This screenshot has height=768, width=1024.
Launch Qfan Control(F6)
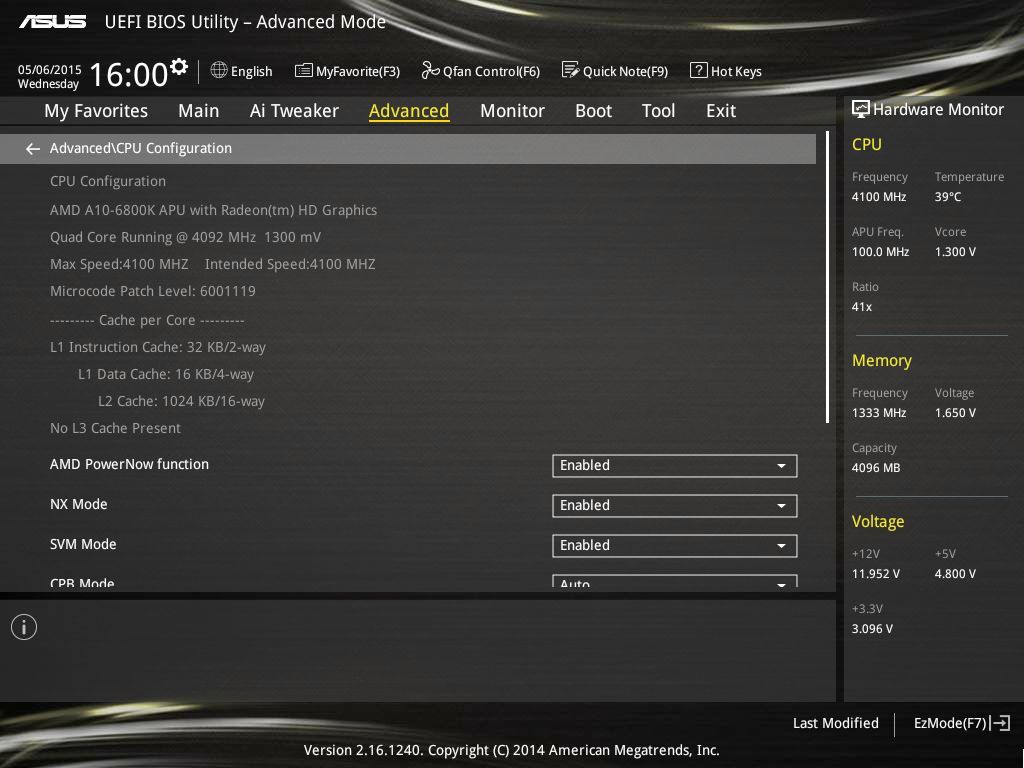[x=491, y=71]
